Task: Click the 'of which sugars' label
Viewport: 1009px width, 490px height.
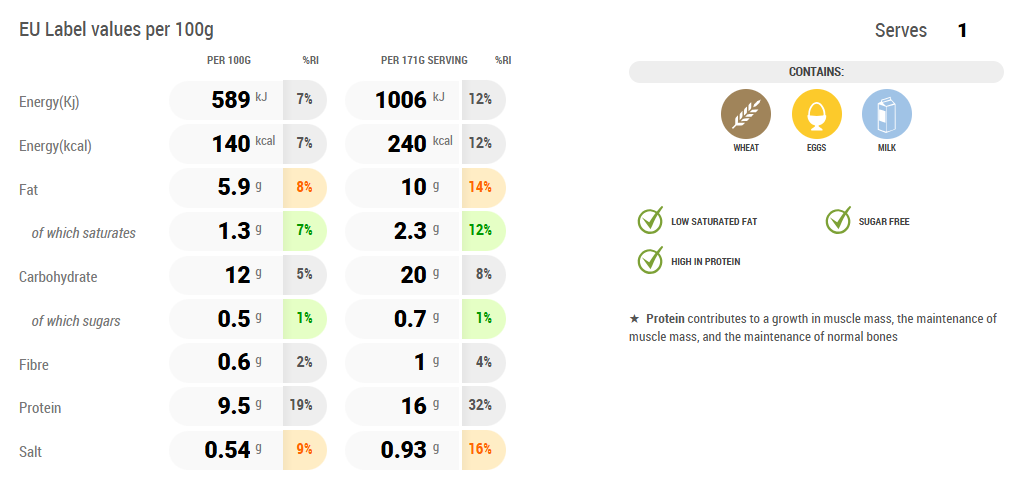Action: coord(76,320)
